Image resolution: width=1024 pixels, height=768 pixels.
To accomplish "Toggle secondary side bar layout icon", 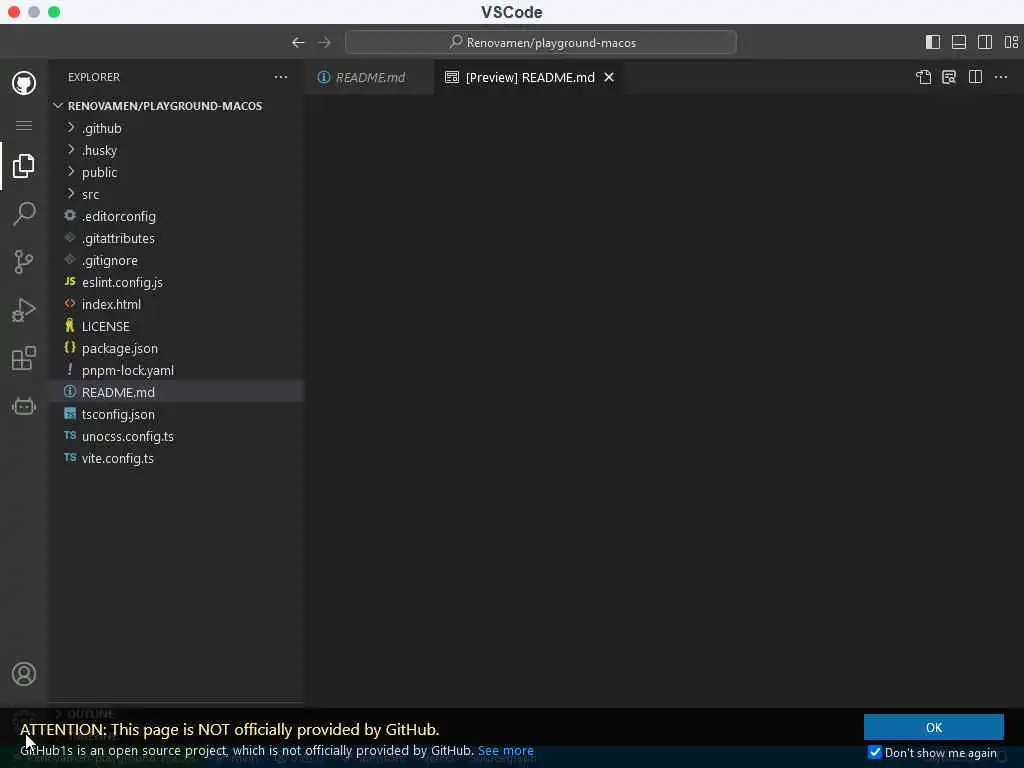I will tap(985, 42).
